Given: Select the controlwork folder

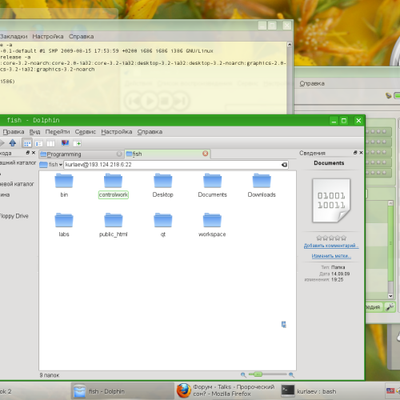Looking at the screenshot, I should click(x=113, y=186).
